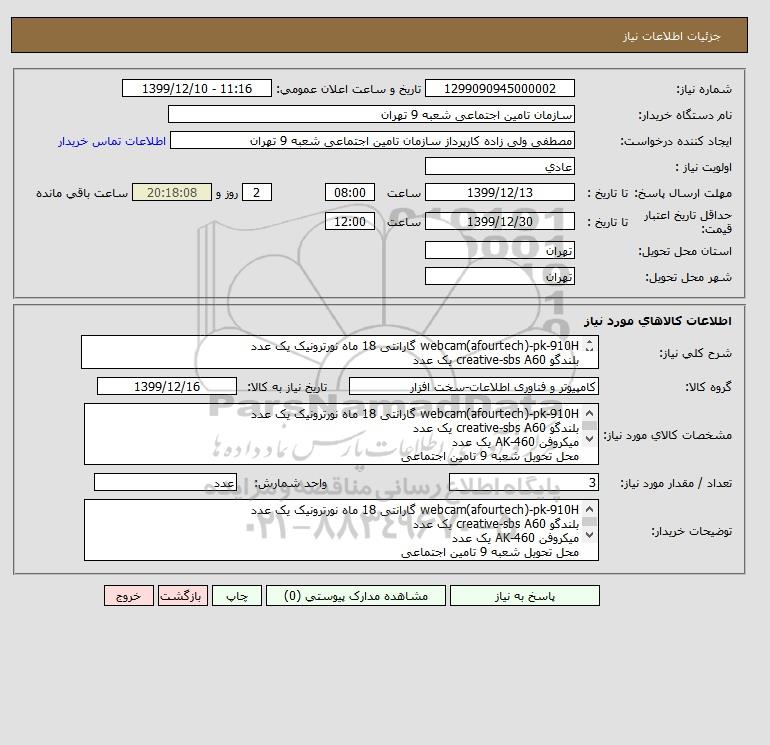Click the response deadline date 1399/12/13
The height and width of the screenshot is (745, 770).
click(499, 193)
